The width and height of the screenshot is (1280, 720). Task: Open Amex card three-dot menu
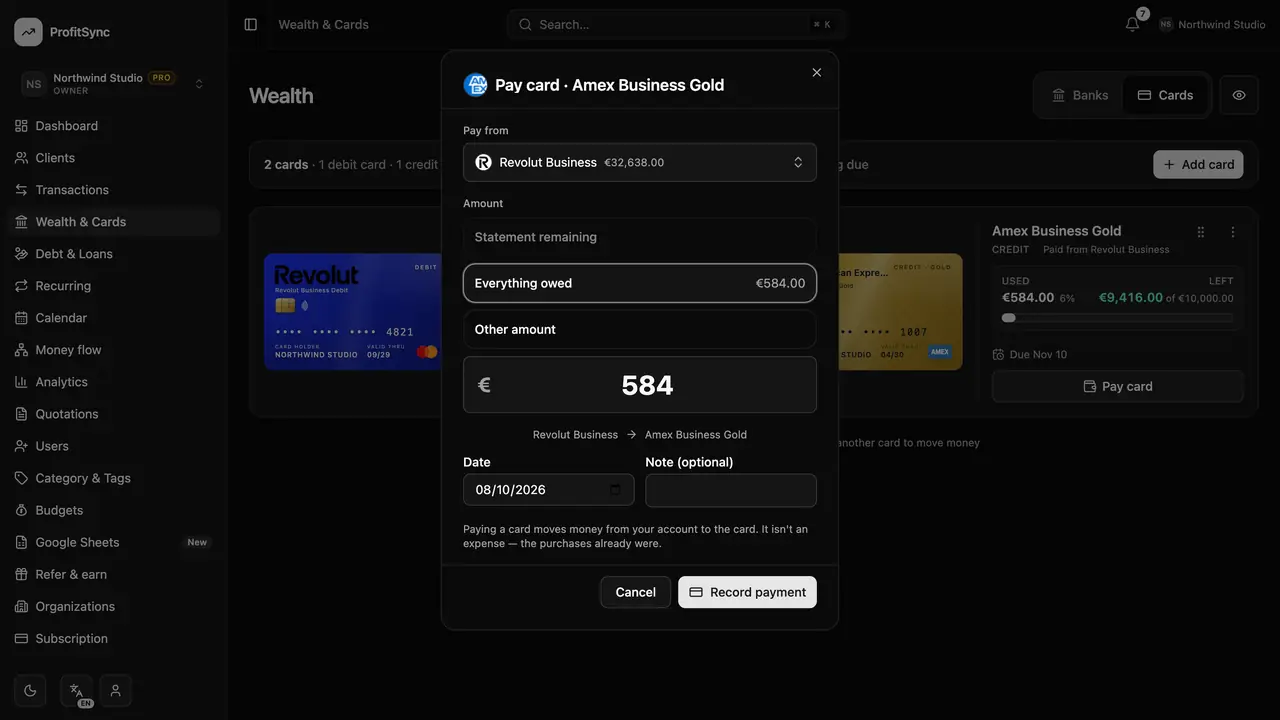pyautogui.click(x=1233, y=232)
